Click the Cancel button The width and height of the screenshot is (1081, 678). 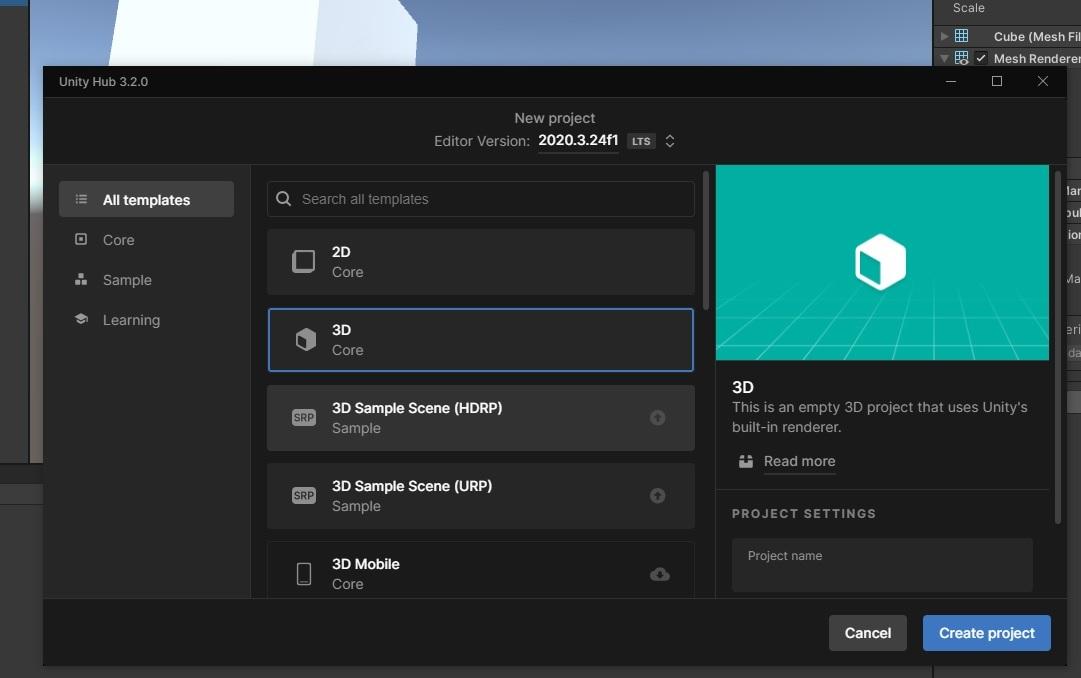point(867,632)
